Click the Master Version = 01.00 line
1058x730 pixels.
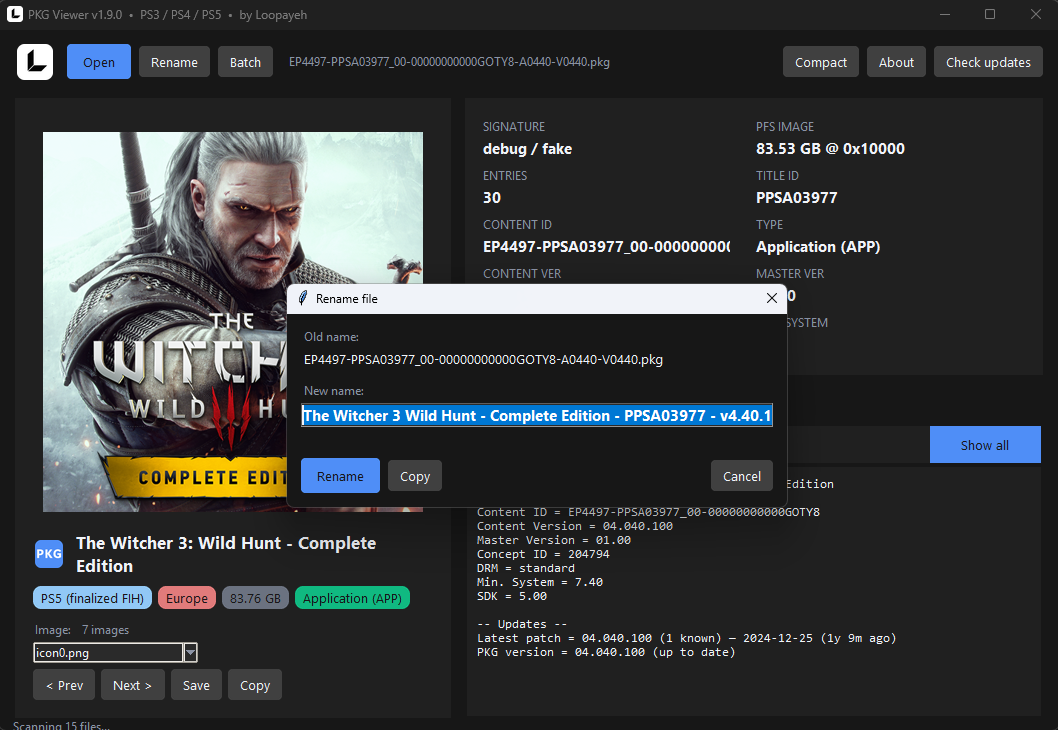click(x=554, y=540)
